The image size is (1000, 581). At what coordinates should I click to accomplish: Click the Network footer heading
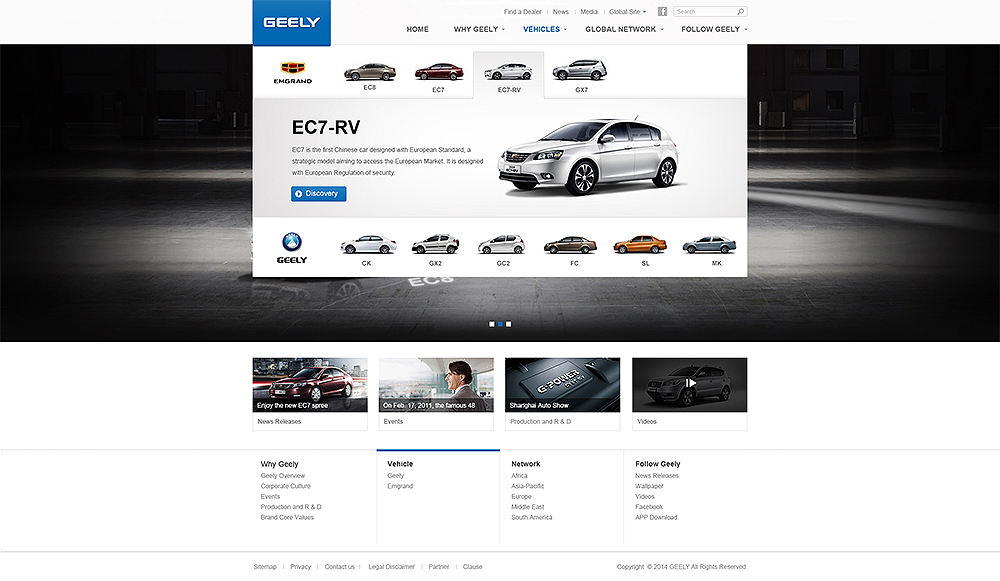pos(526,464)
